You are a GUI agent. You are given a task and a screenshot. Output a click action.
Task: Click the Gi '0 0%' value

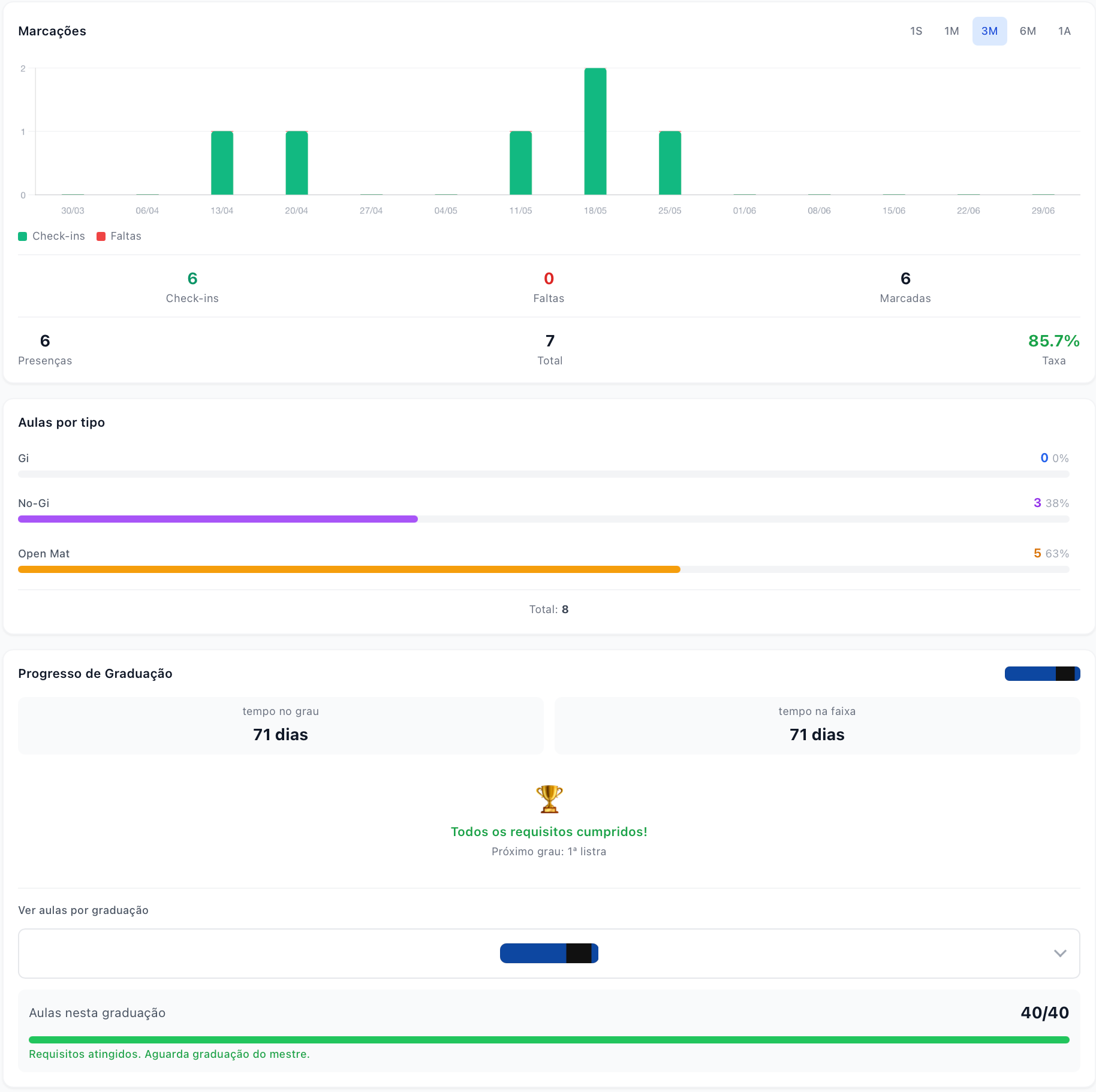pyautogui.click(x=1055, y=458)
